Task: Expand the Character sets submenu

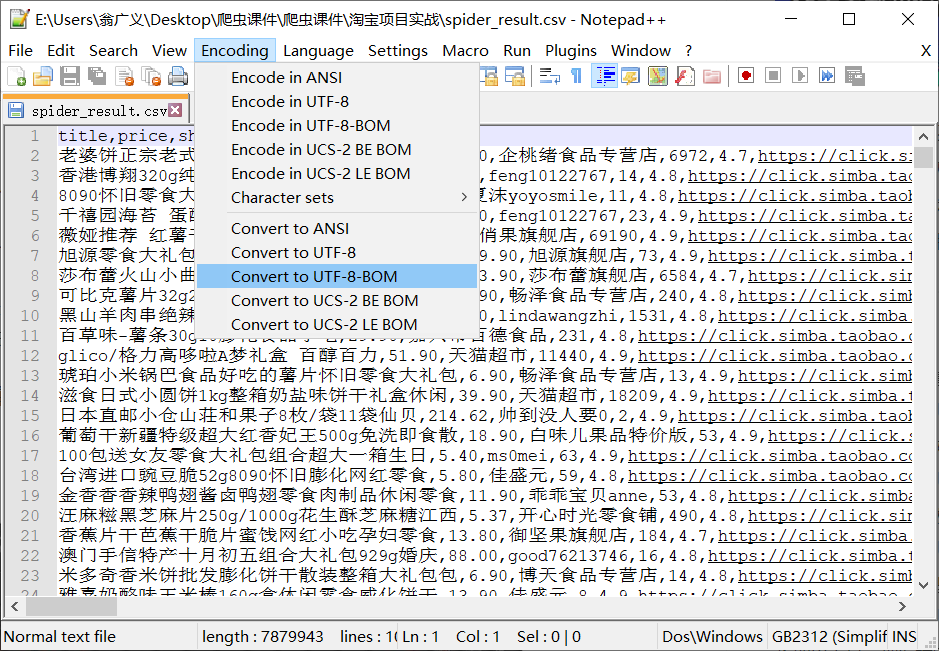Action: 337,198
